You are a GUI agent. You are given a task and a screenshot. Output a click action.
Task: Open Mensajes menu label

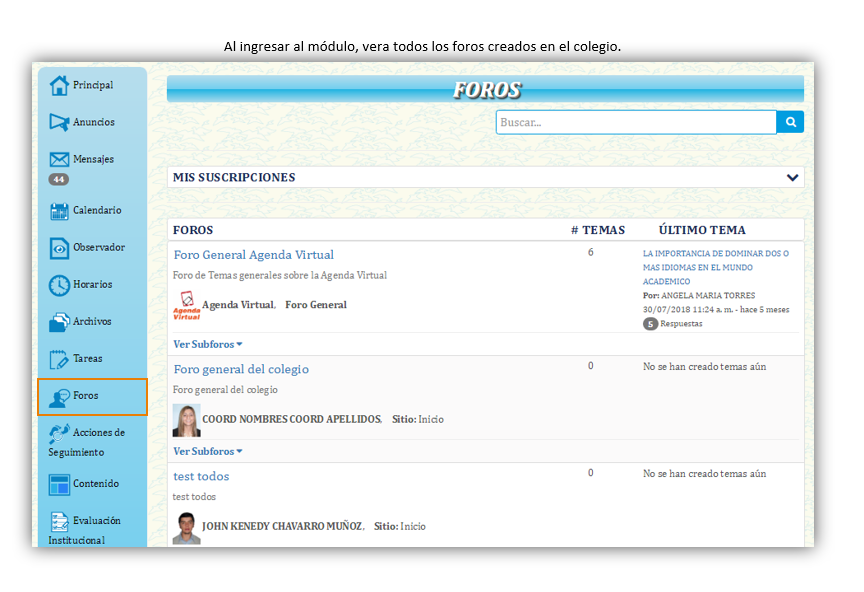[94, 159]
